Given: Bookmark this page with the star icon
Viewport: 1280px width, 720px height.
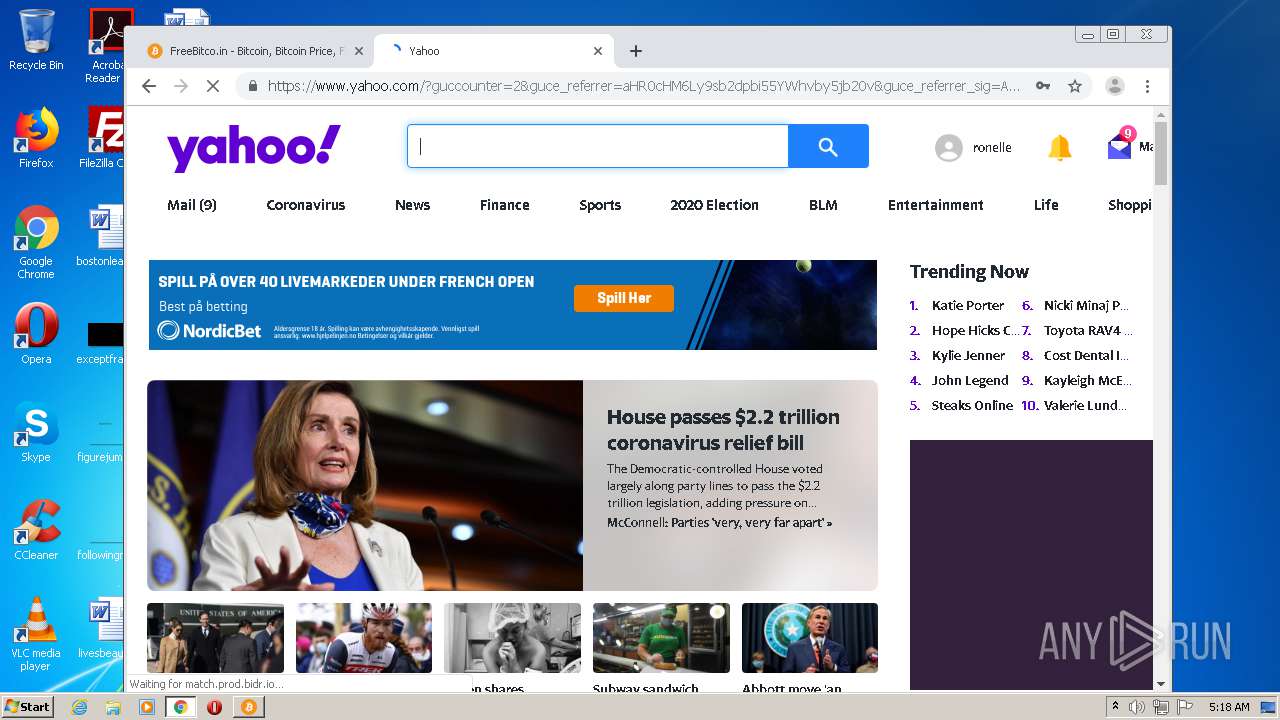Looking at the screenshot, I should [1075, 86].
